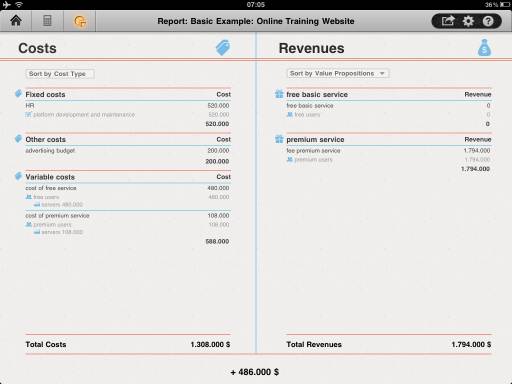Tap users icon under cost of free service
Screen dimensions: 512x384
(29, 197)
